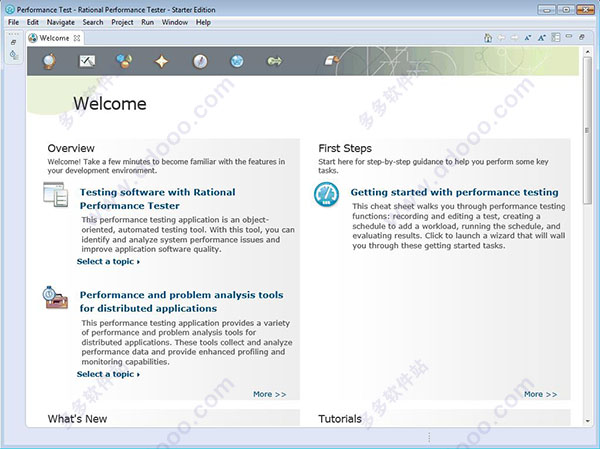The image size is (600, 449).
Task: Reduce font size with small A icon
Action: [x=528, y=38]
